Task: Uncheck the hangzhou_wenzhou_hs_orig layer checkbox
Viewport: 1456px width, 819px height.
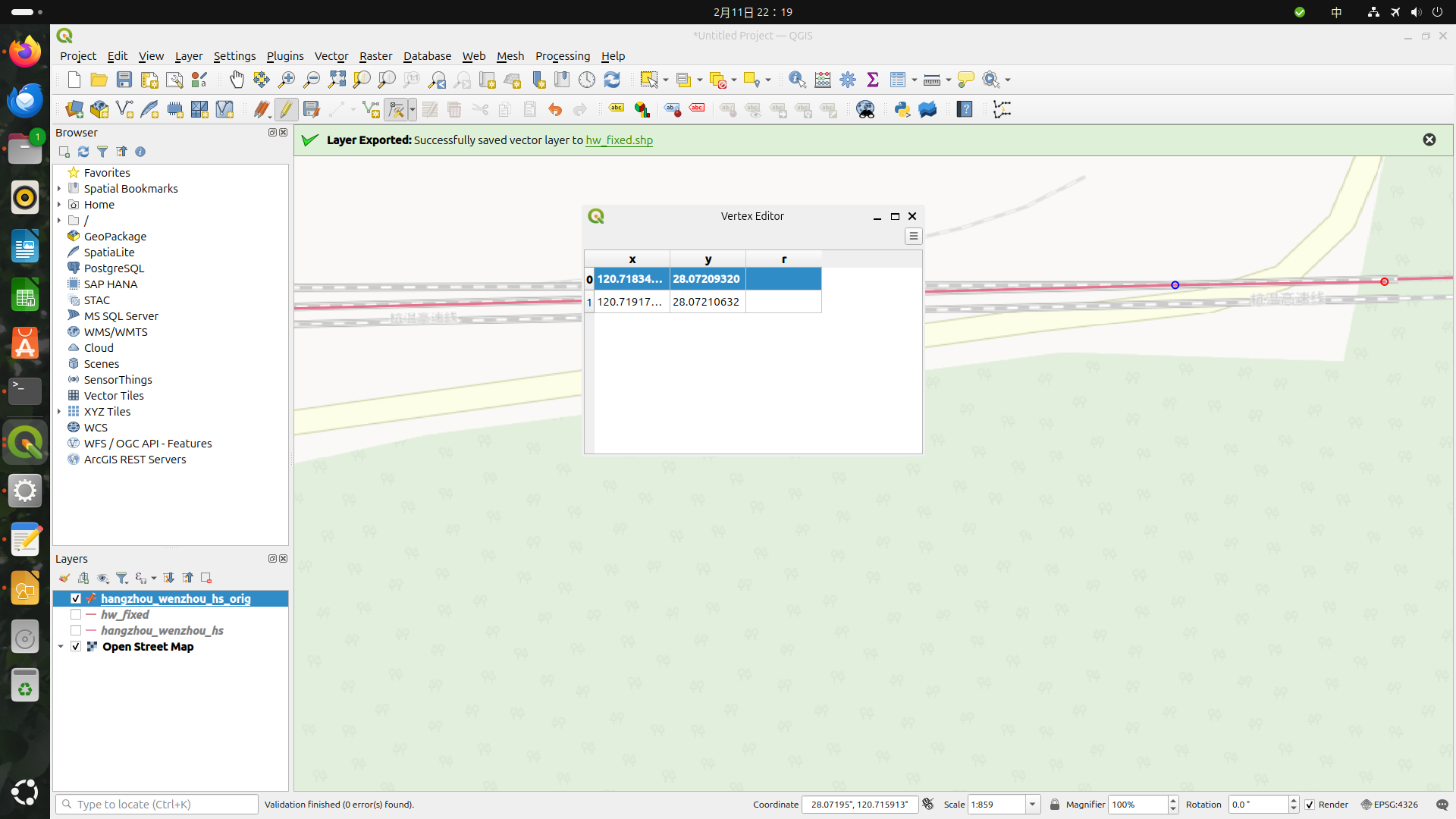Action: (76, 599)
